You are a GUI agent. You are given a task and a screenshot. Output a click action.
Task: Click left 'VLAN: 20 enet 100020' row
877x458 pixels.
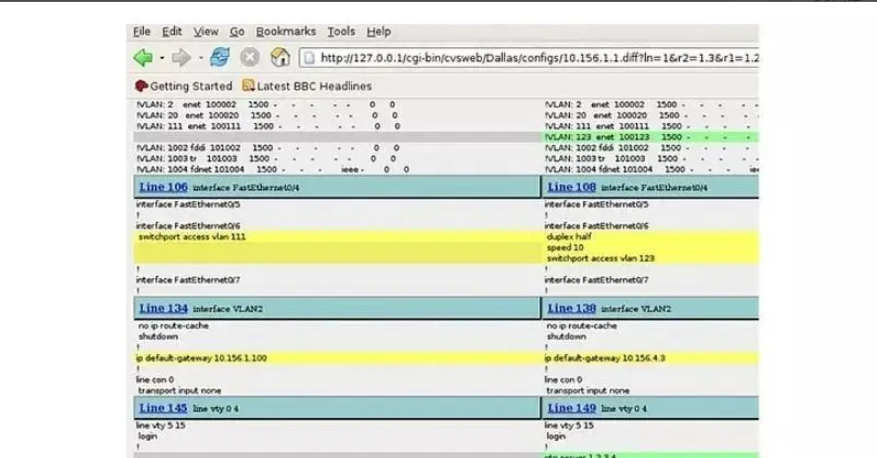[x=267, y=116]
